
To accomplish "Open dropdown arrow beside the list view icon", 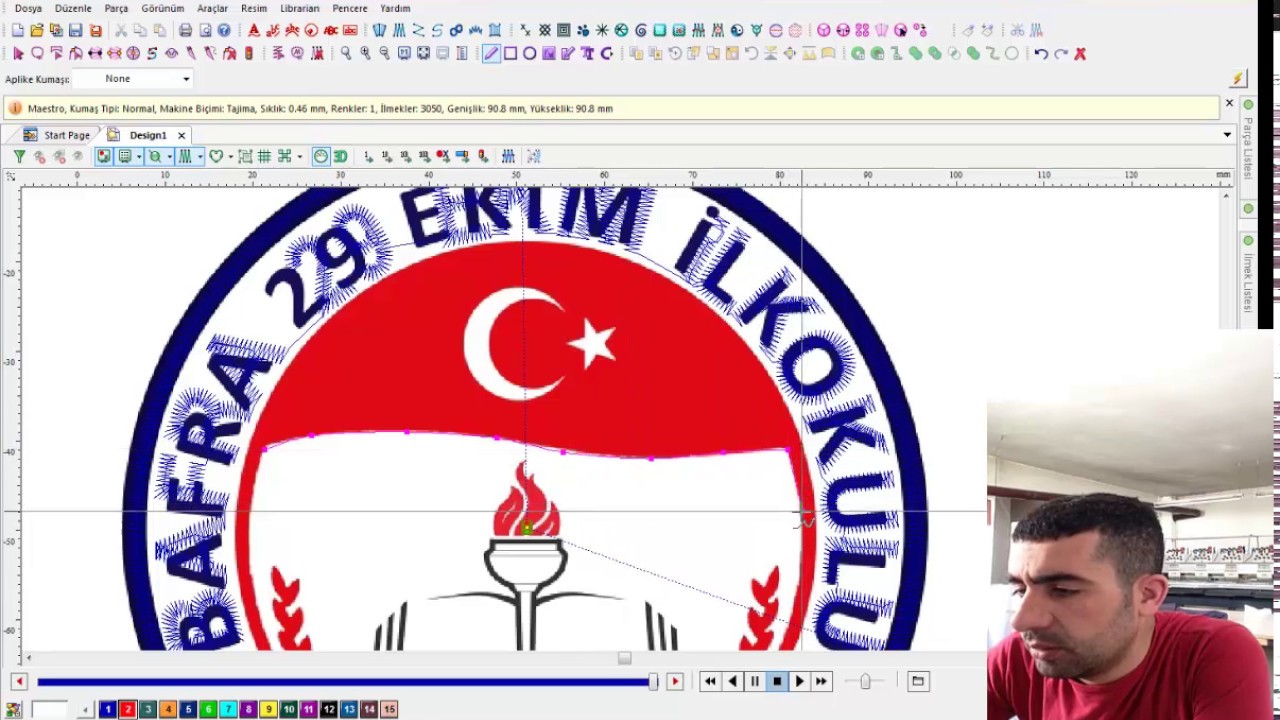I will pyautogui.click(x=139, y=156).
